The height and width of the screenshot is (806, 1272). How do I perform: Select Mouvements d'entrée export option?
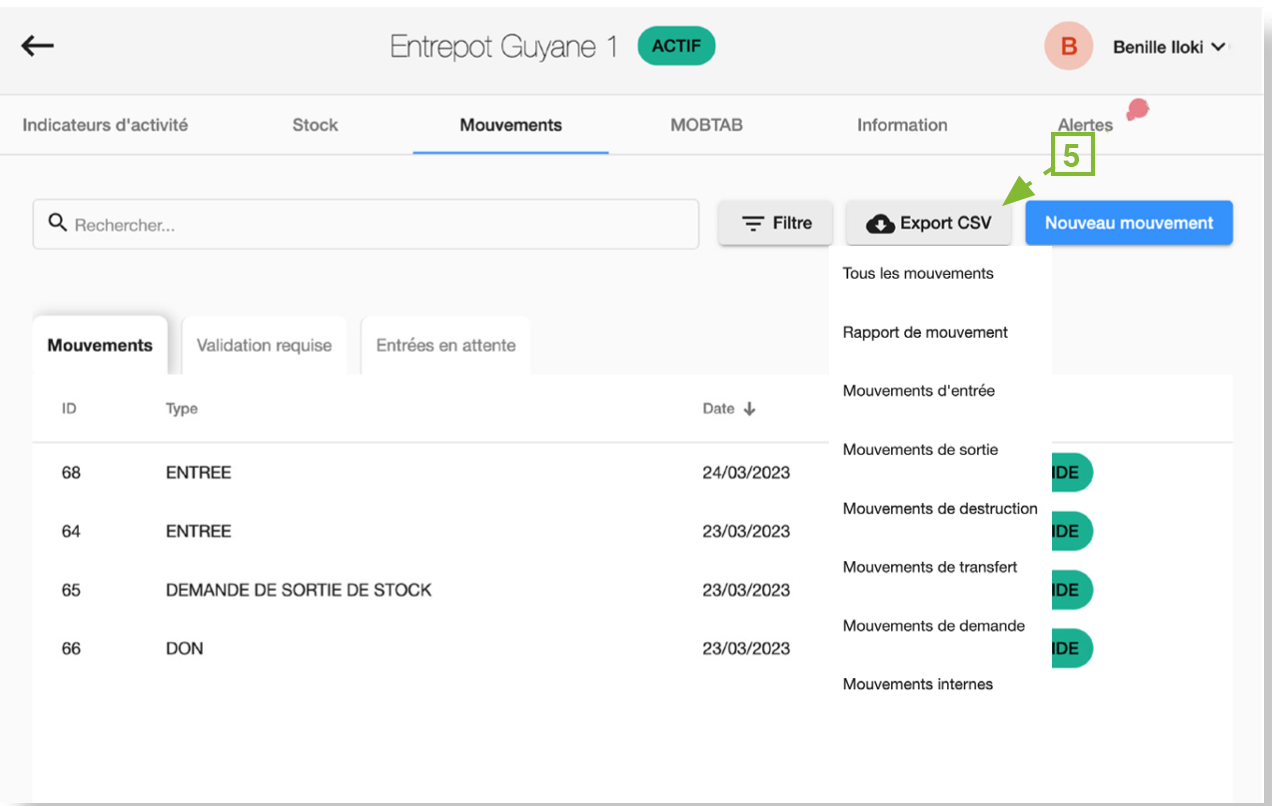click(918, 391)
